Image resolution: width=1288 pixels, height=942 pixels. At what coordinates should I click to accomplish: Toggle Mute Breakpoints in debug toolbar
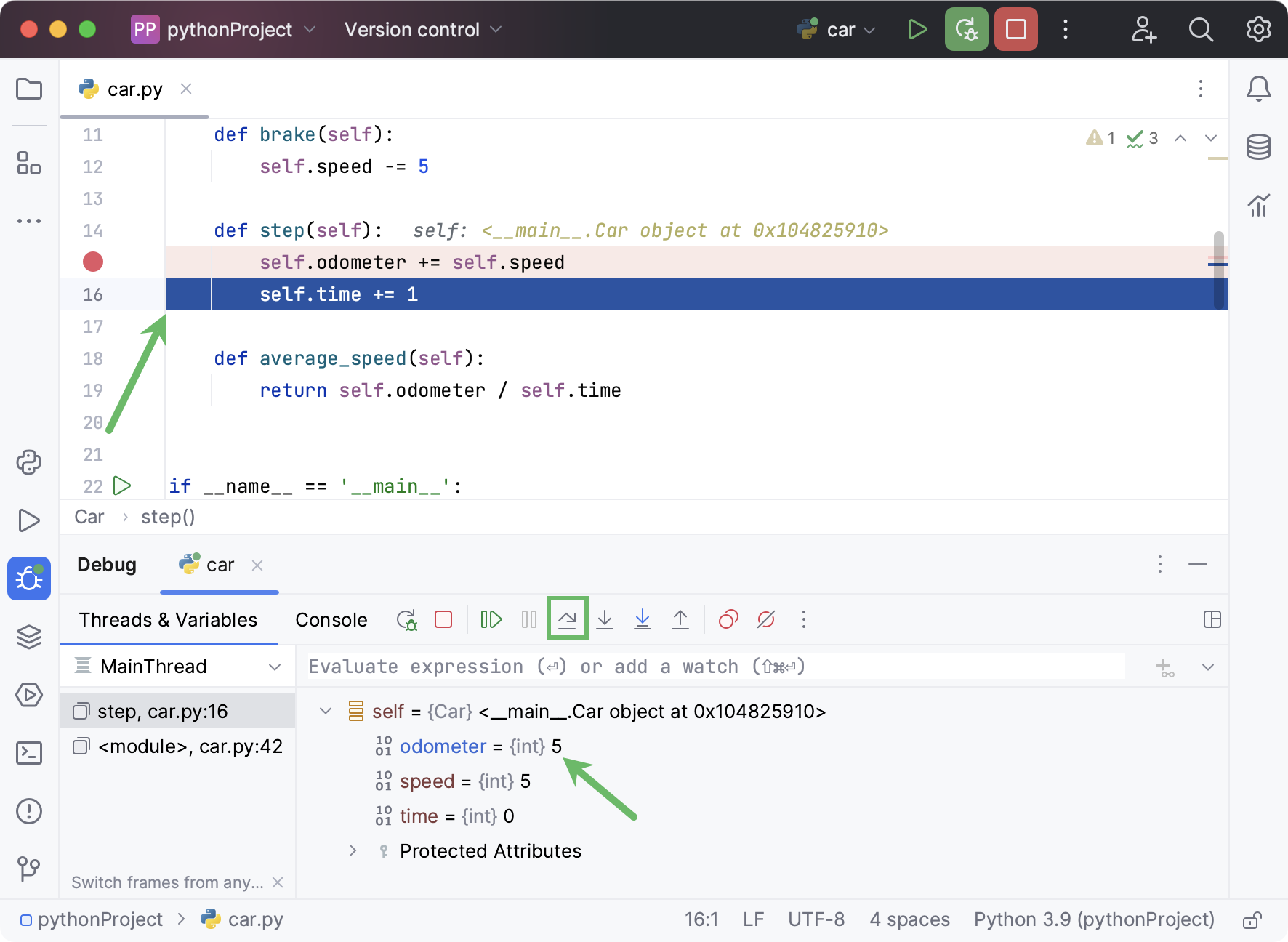766,619
